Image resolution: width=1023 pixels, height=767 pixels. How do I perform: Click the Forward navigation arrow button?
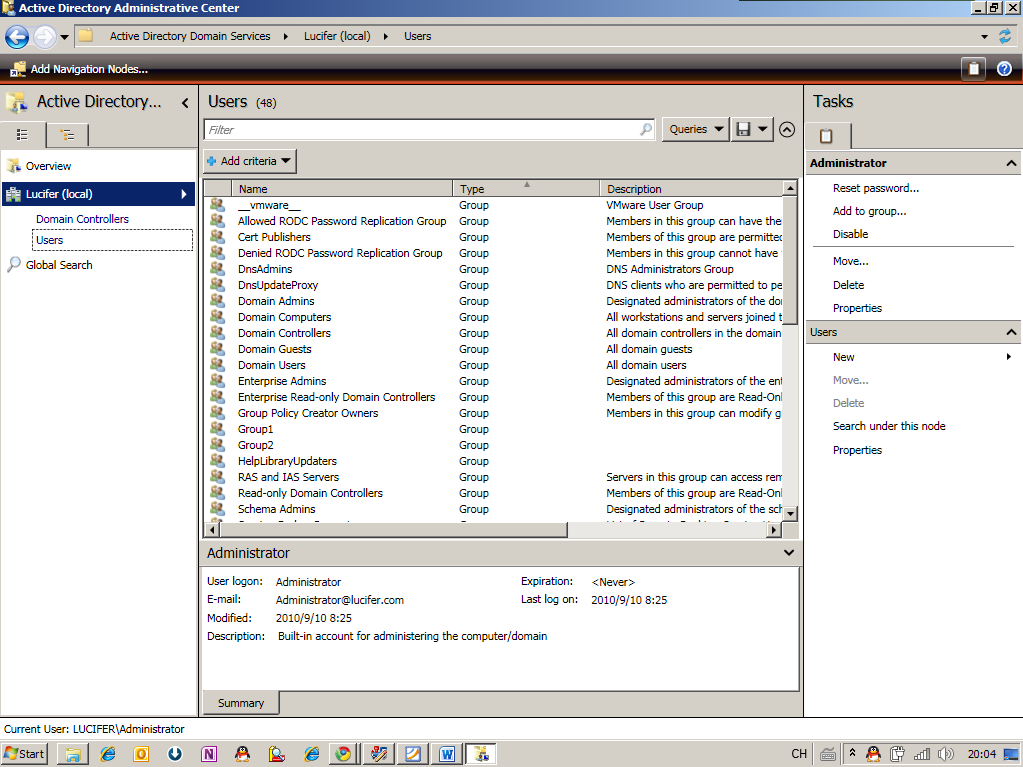tap(44, 37)
